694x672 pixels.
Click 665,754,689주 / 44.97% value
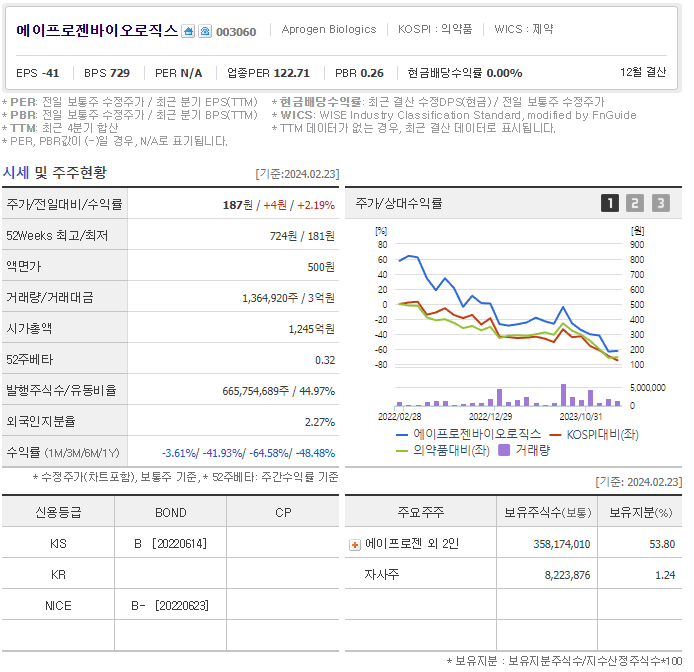[x=278, y=391]
